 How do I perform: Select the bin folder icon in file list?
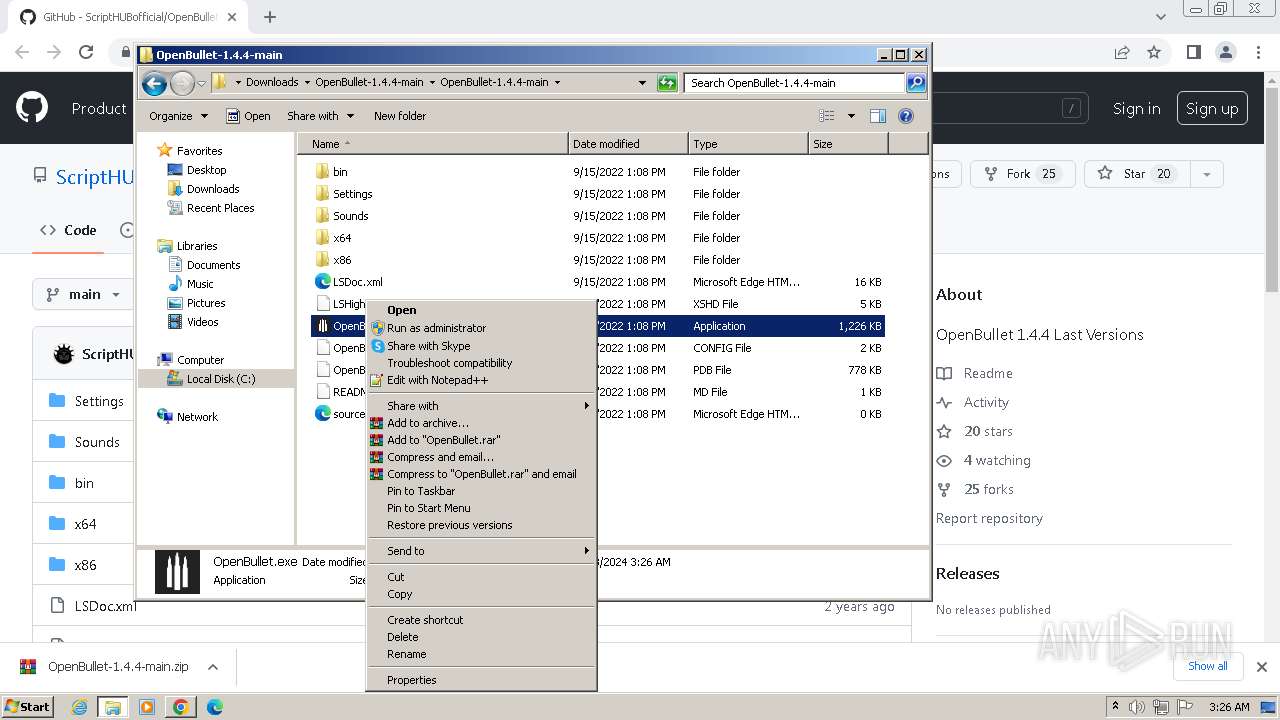coord(322,172)
